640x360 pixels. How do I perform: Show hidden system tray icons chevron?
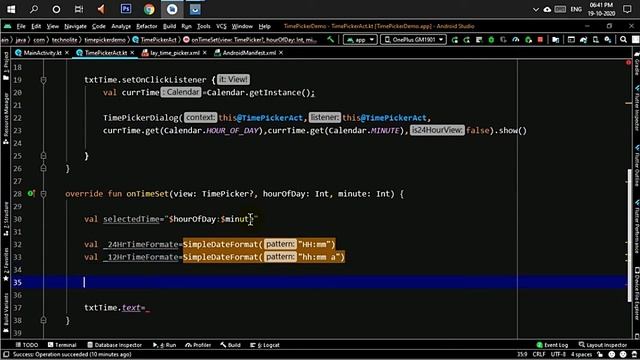[536, 9]
